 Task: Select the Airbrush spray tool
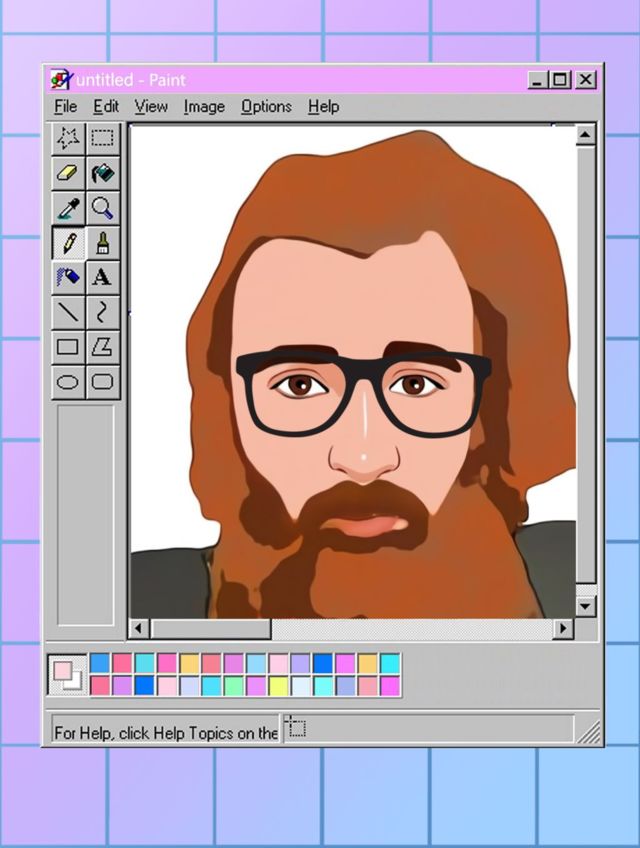(68, 277)
